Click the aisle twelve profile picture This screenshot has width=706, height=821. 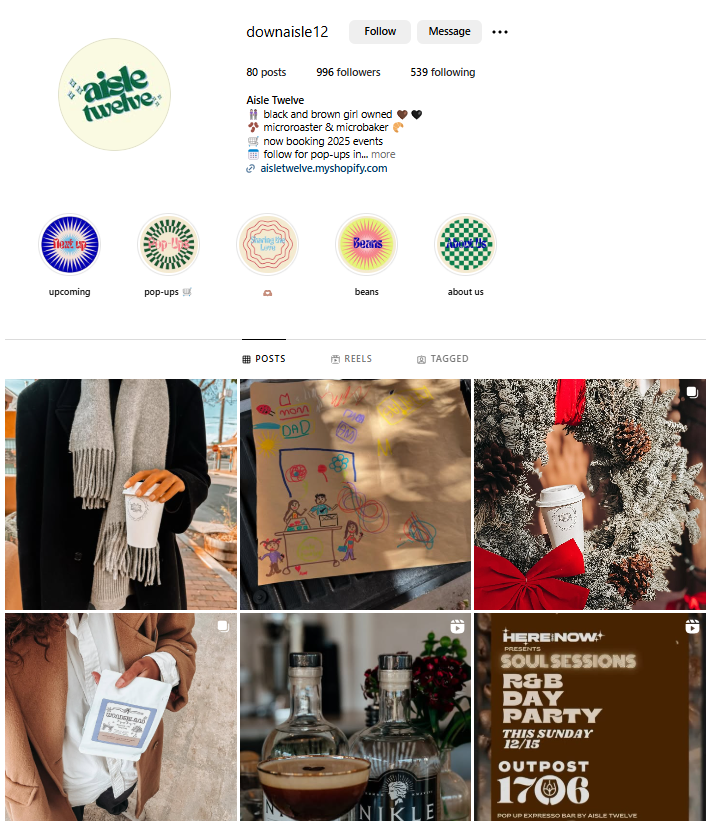[x=114, y=94]
